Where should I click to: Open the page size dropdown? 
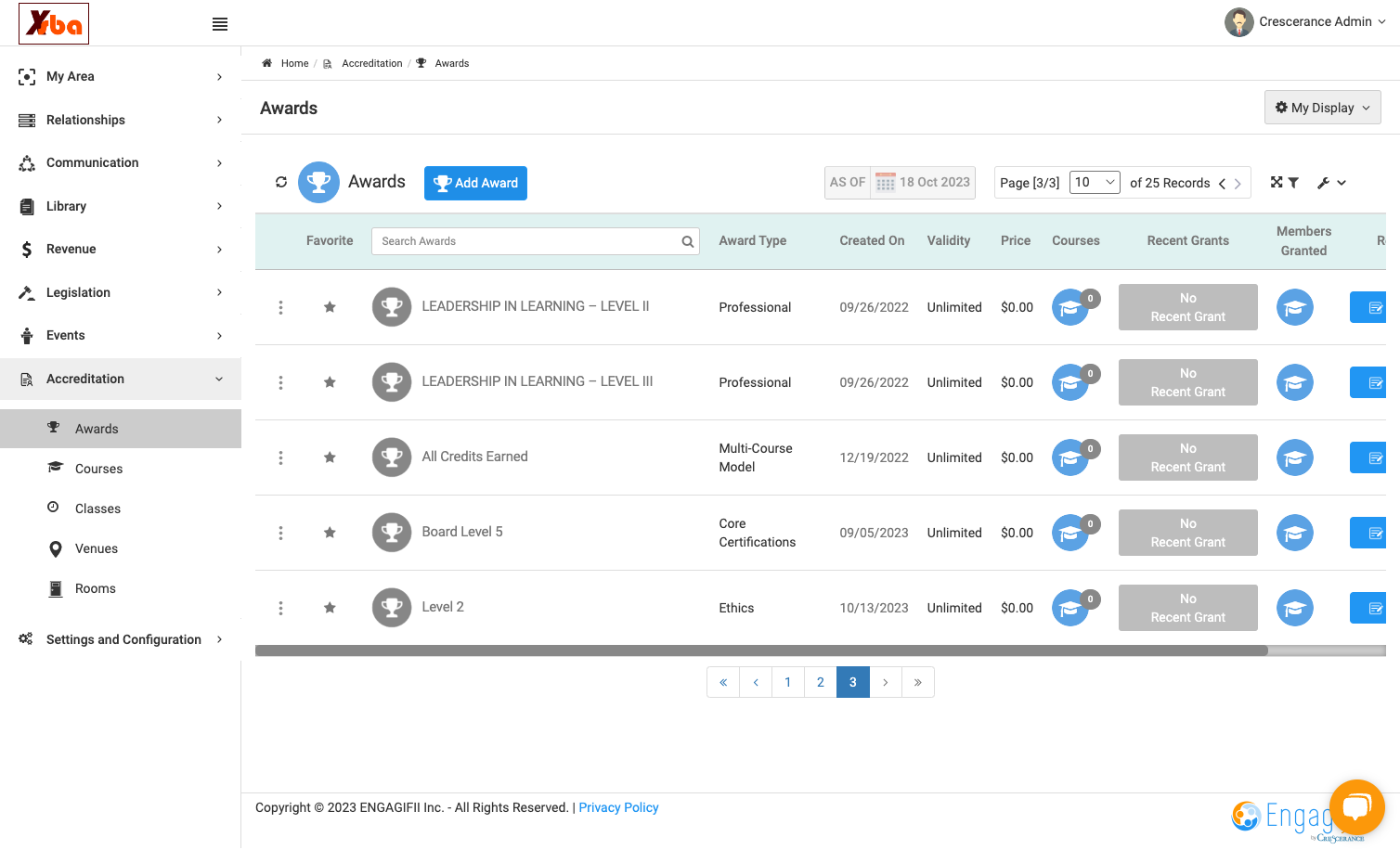tap(1095, 183)
